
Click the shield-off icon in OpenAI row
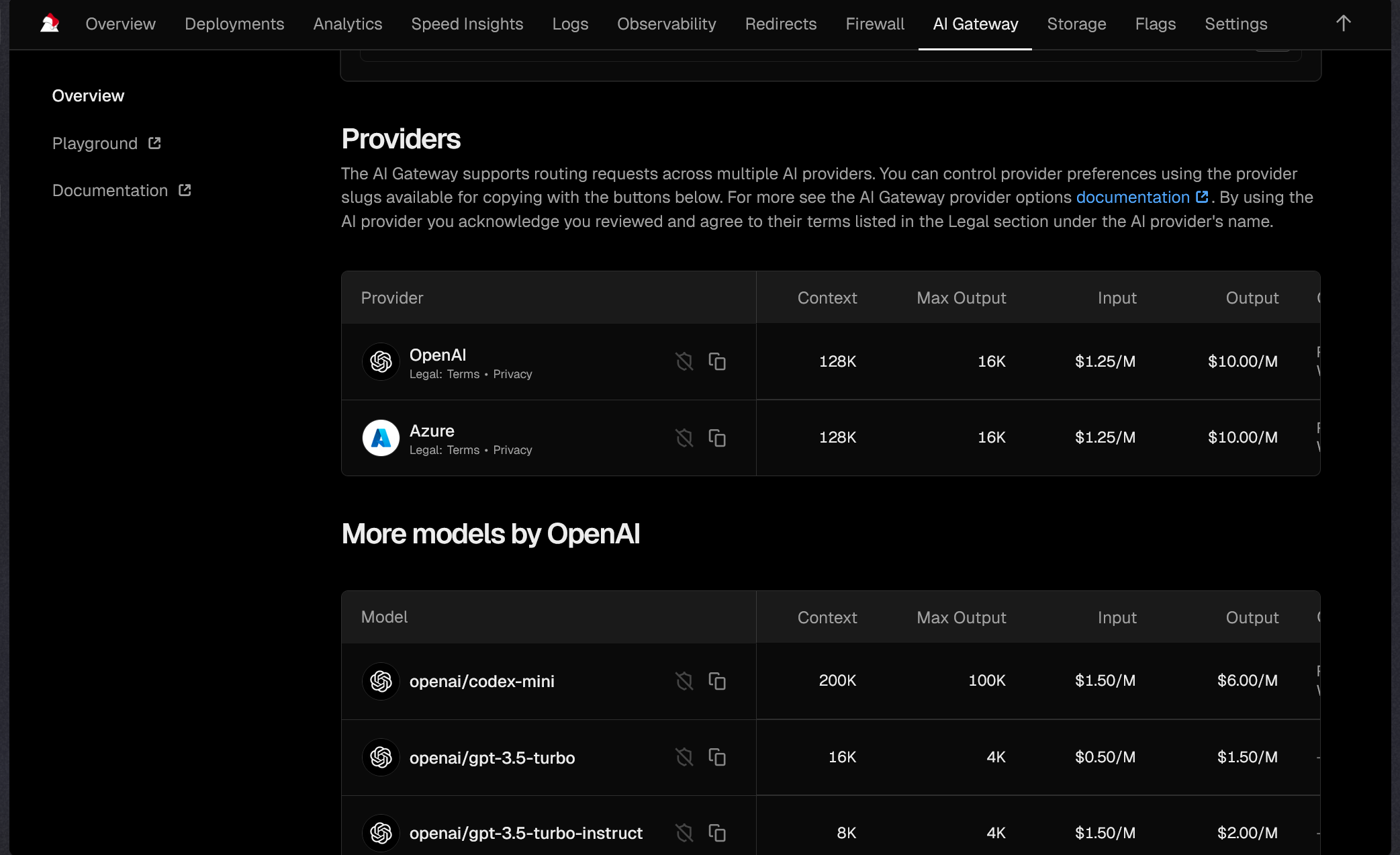(x=684, y=361)
